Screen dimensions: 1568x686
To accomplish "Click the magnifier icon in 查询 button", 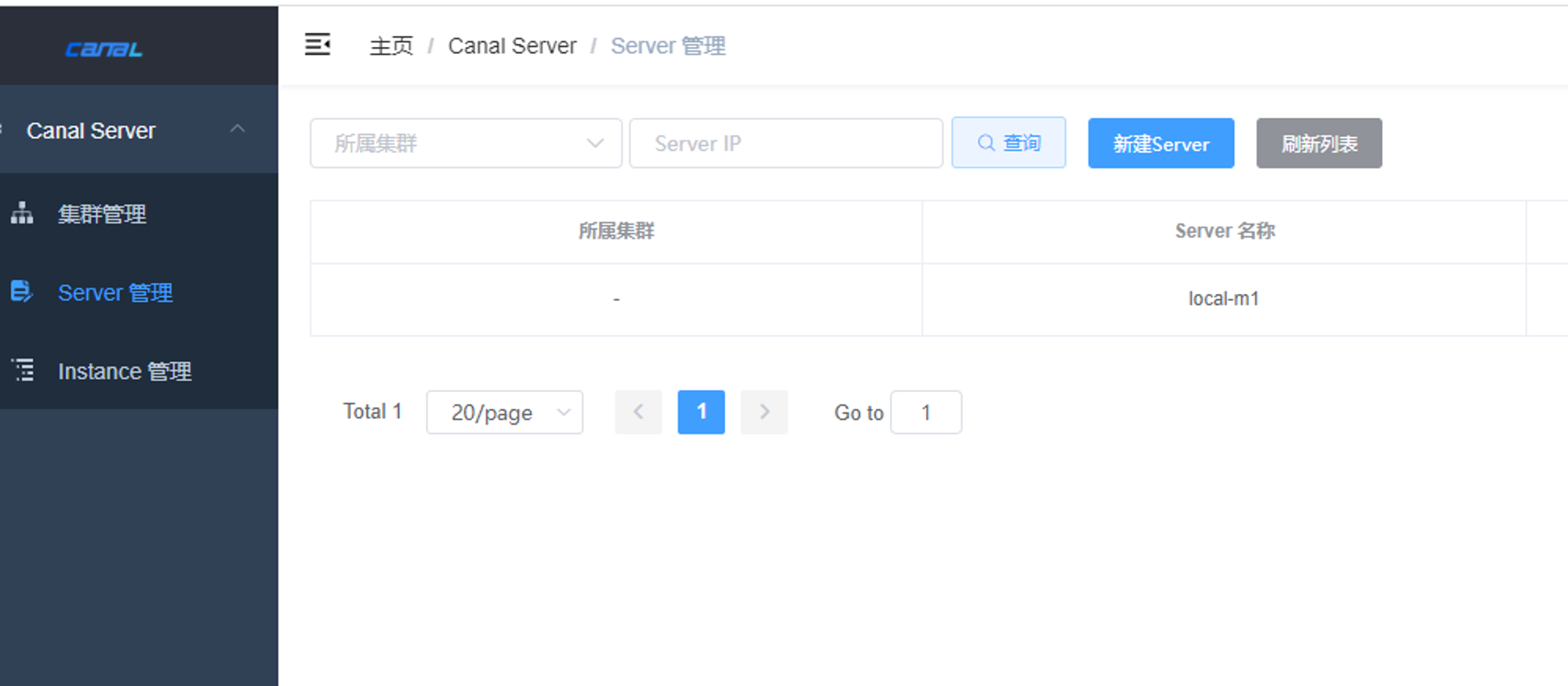I will tap(986, 143).
